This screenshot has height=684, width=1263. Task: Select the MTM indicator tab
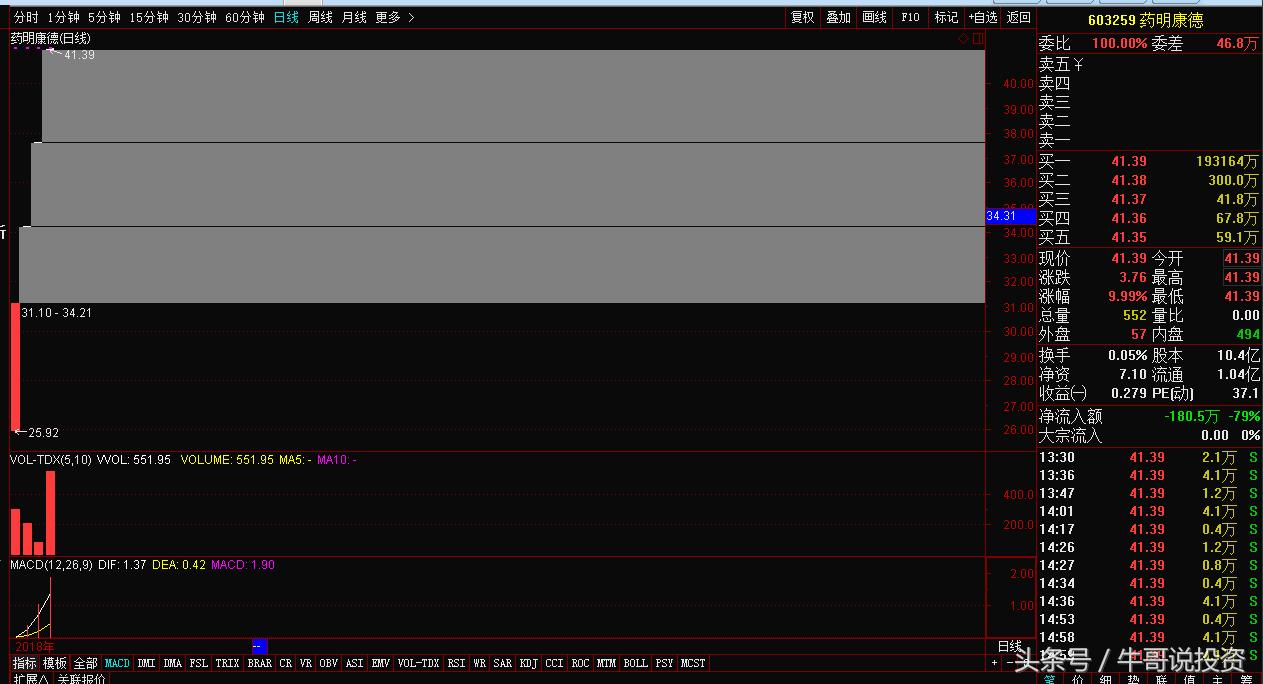606,663
